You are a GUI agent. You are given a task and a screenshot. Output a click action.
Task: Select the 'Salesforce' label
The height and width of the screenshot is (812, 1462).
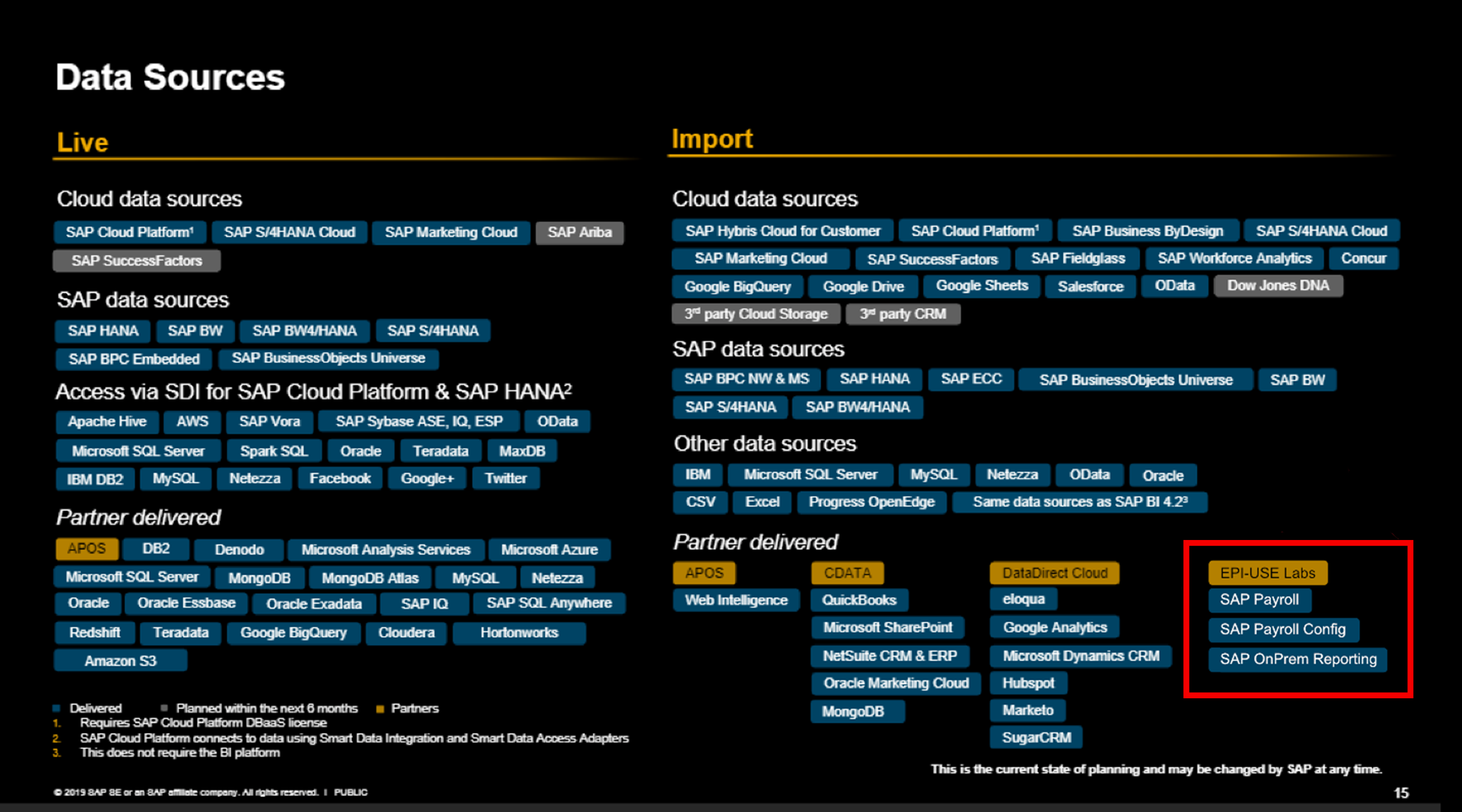tap(1090, 287)
